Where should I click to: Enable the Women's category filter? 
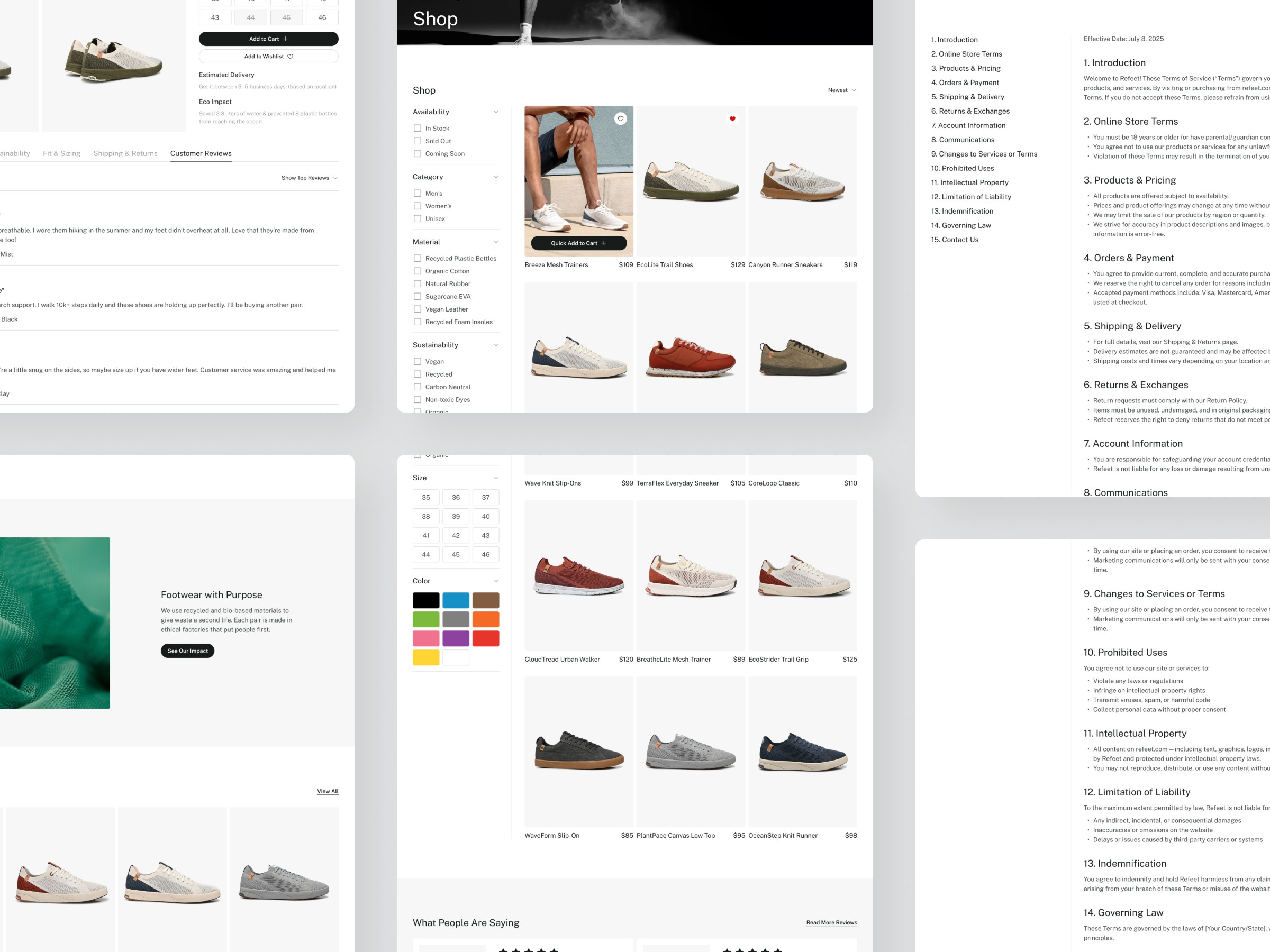coord(418,206)
